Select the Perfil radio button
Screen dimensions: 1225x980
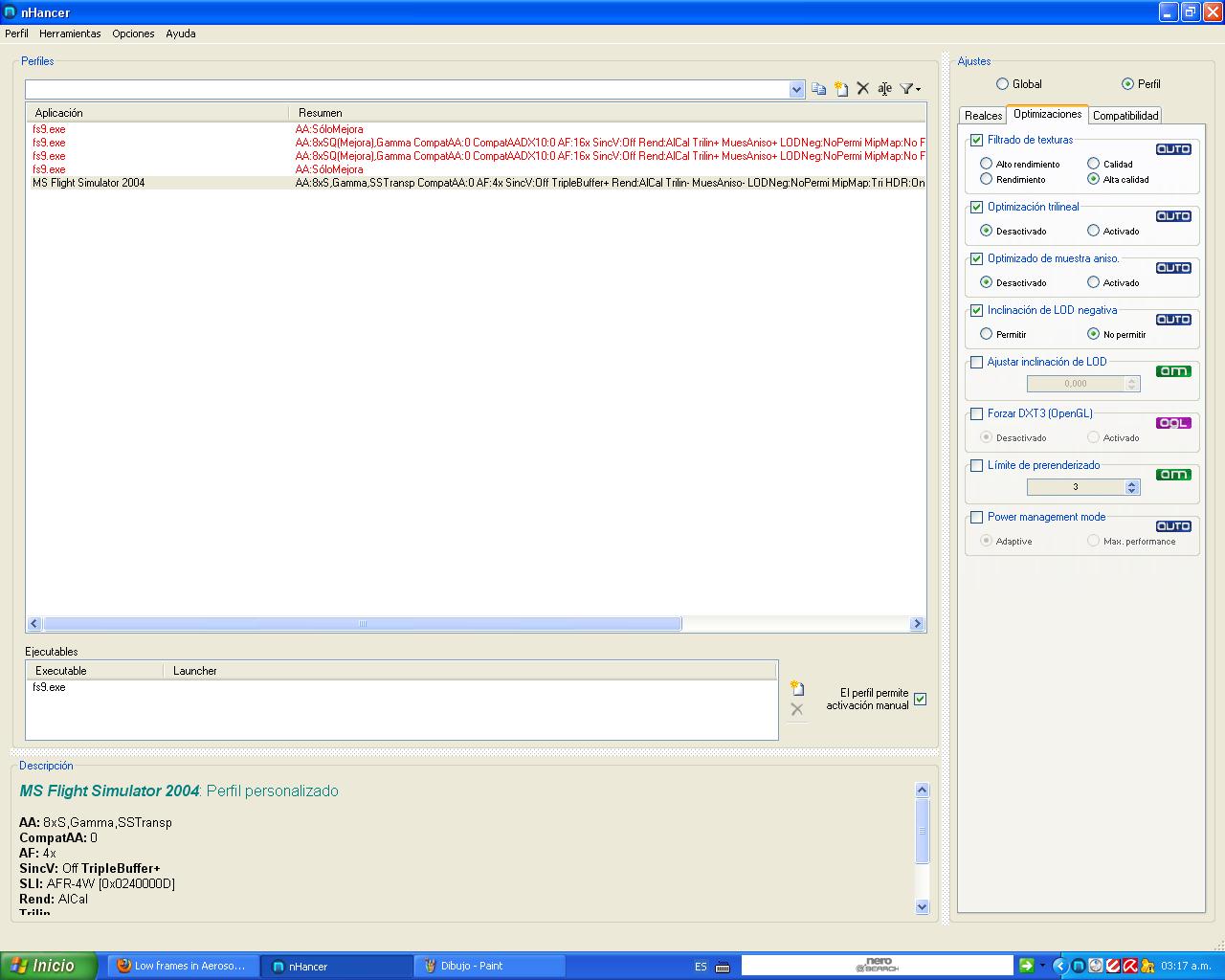[x=1127, y=84]
